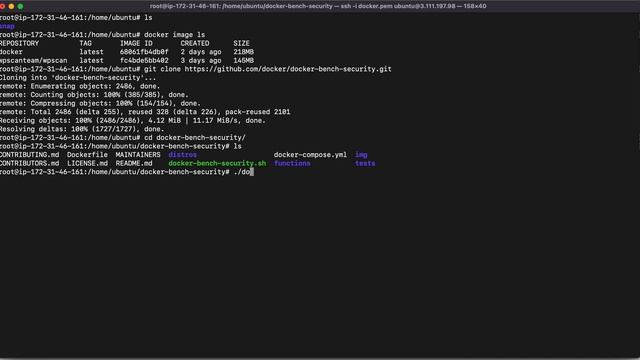Click "Cloning into 'docker-bench-security'" line
The width and height of the screenshot is (640, 360).
78,78
